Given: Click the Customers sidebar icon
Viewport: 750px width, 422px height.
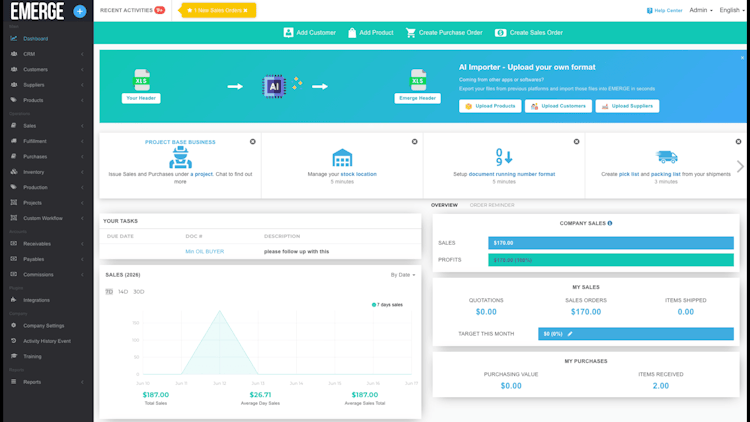Looking at the screenshot, I should point(14,69).
